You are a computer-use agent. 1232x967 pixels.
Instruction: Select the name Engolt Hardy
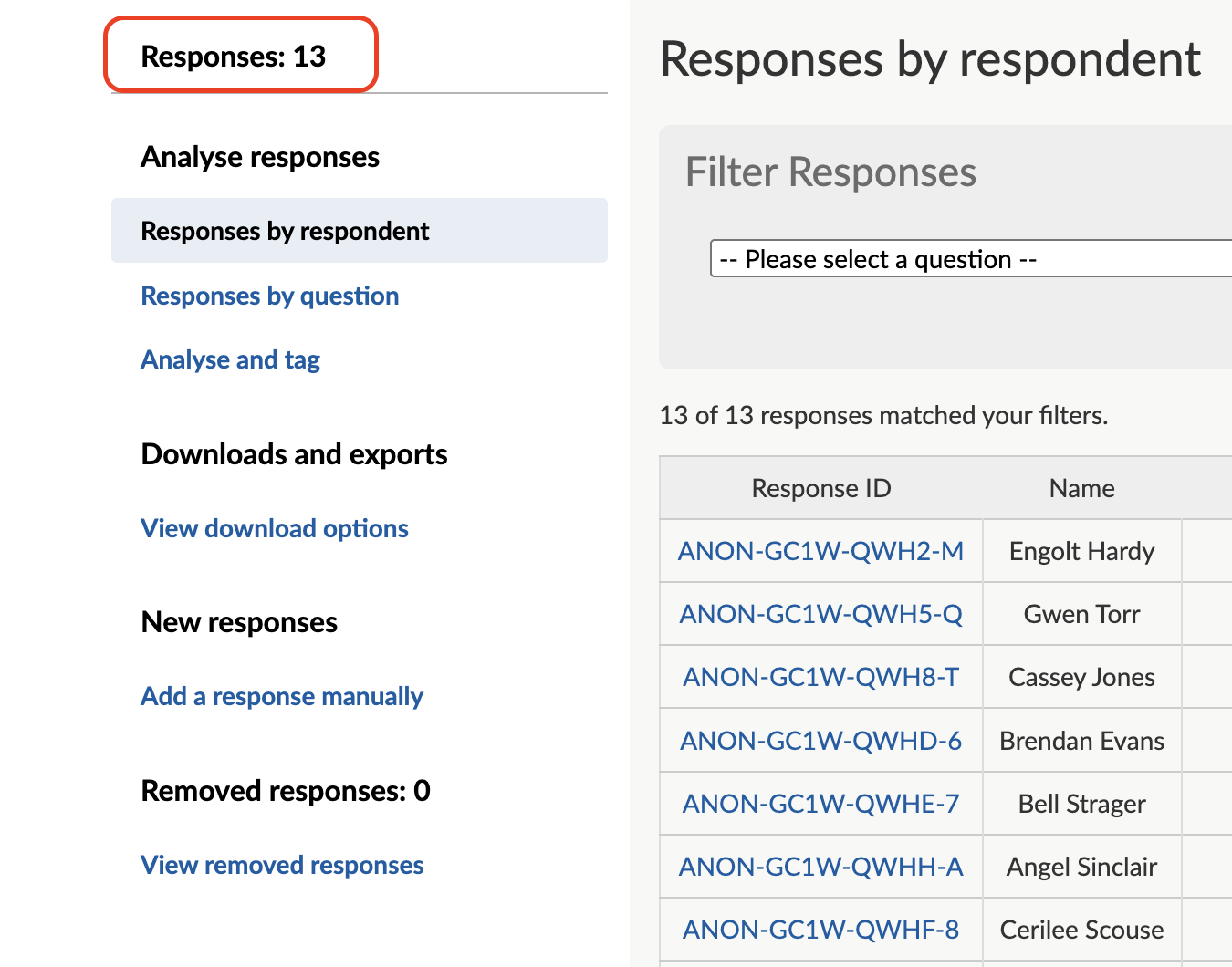pos(1082,551)
